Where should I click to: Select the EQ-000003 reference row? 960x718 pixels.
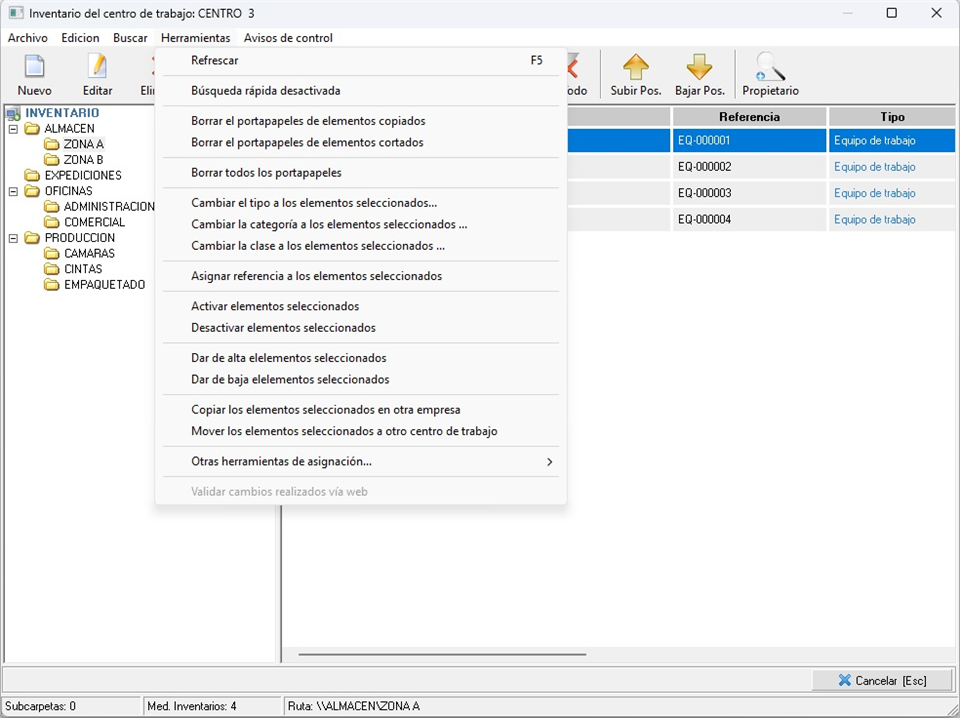click(705, 193)
